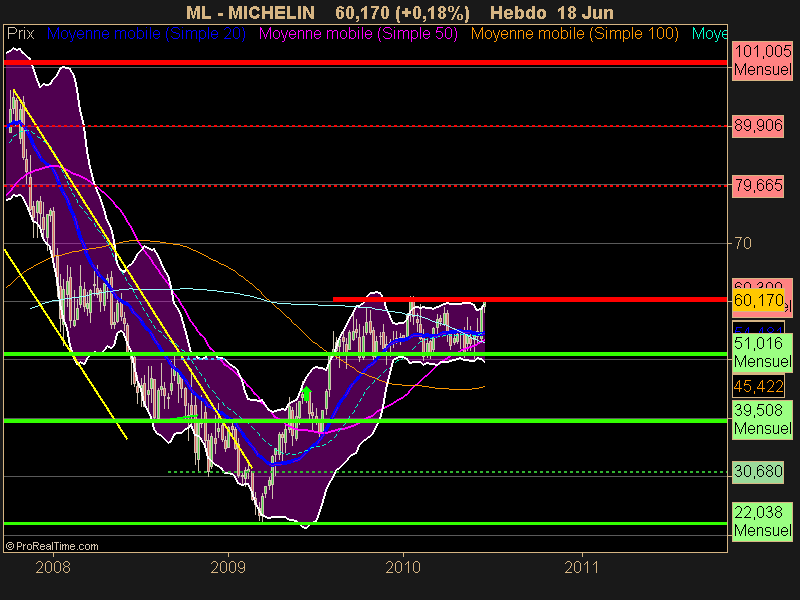Click the 2009 year on the time axis
This screenshot has width=800, height=600.
pyautogui.click(x=228, y=567)
